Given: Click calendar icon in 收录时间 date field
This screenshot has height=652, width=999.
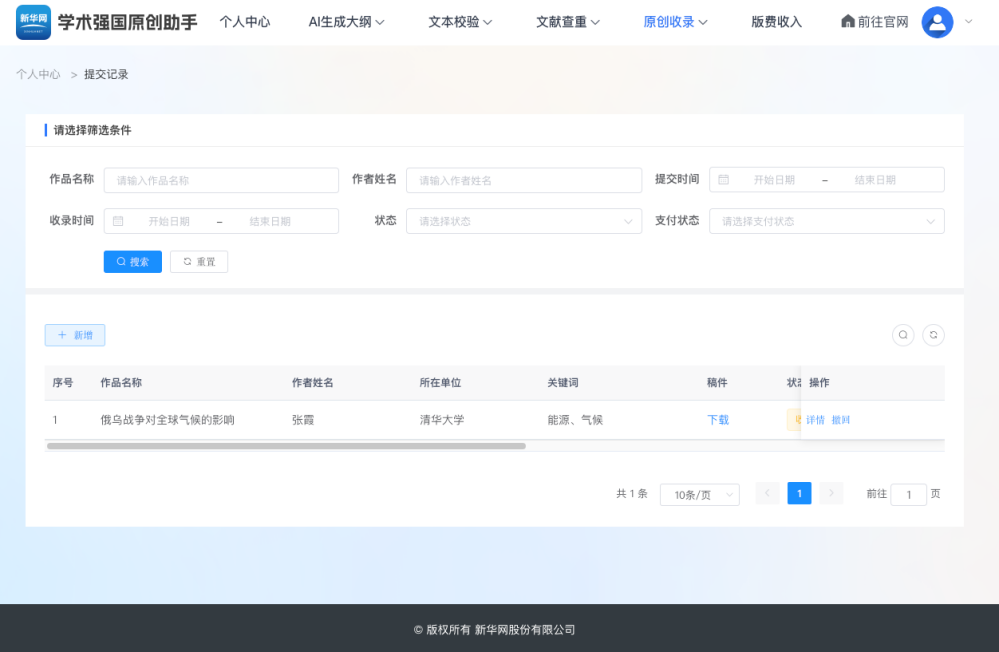Looking at the screenshot, I should pyautogui.click(x=118, y=221).
